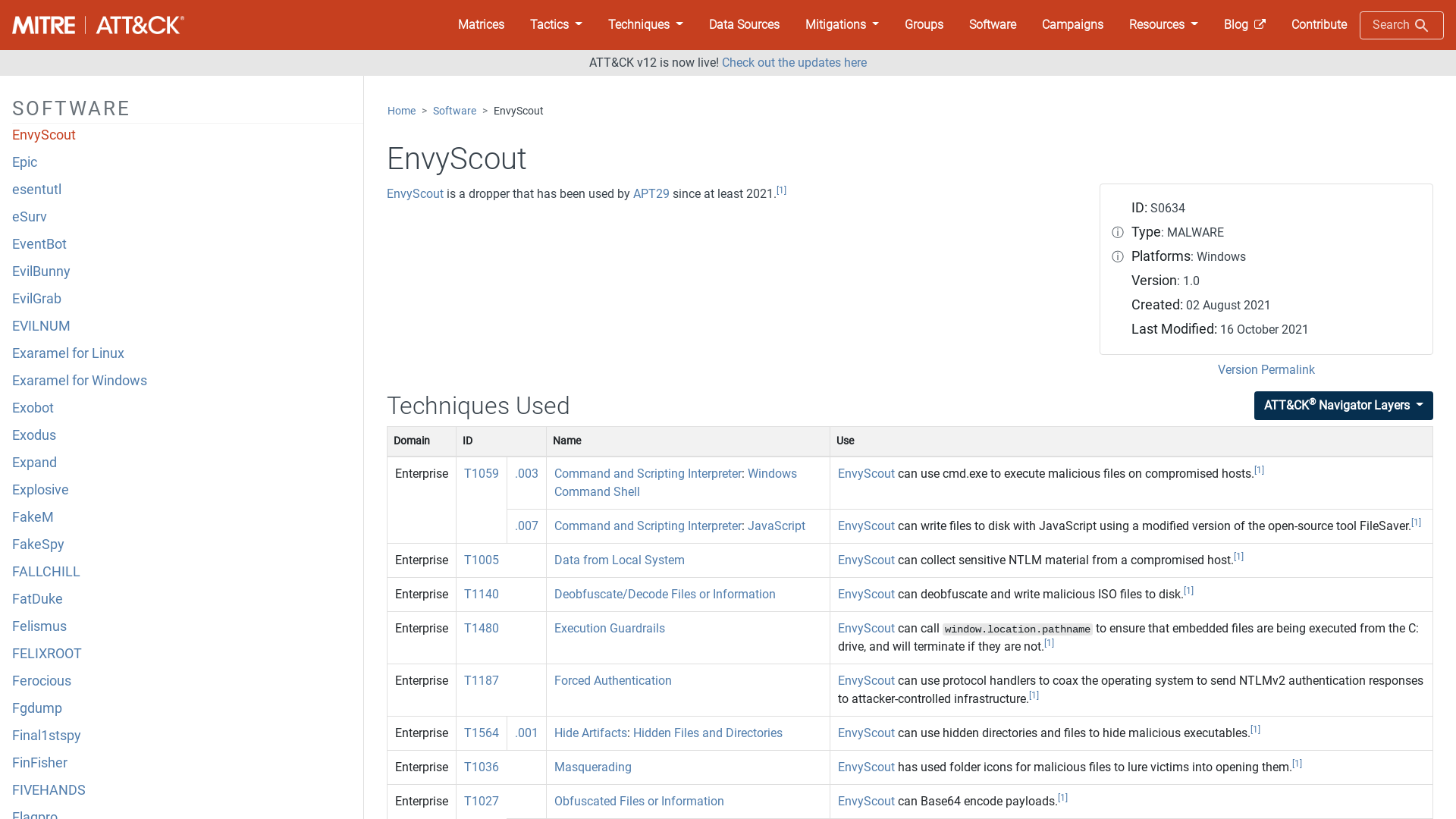This screenshot has height=819, width=1456.
Task: Open FELIXROOT in the sidebar
Action: pos(46,654)
